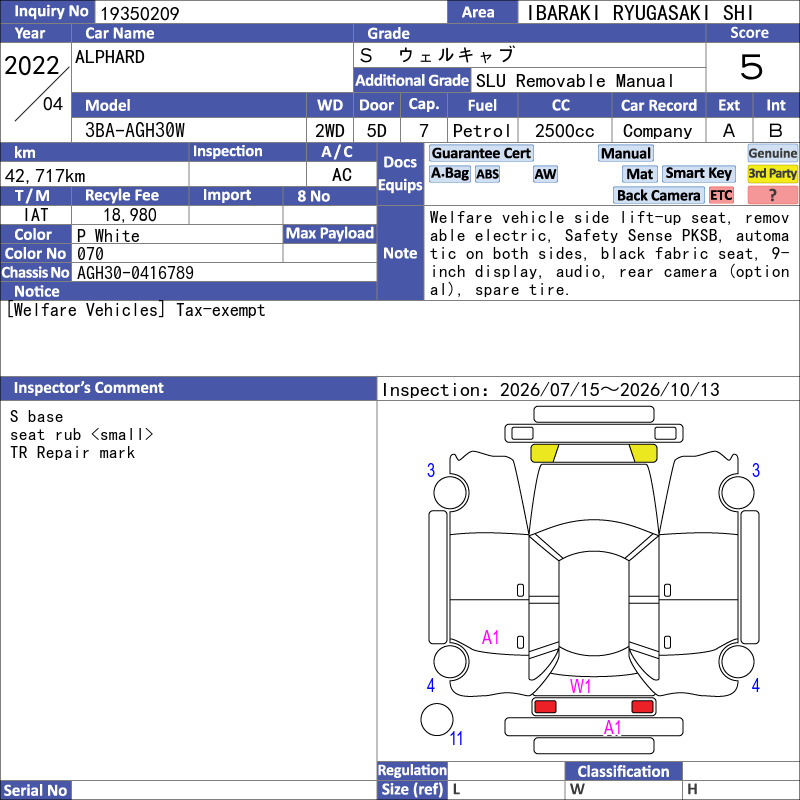Click the spare tire circle marked 11
This screenshot has height=800, width=800.
(x=437, y=719)
